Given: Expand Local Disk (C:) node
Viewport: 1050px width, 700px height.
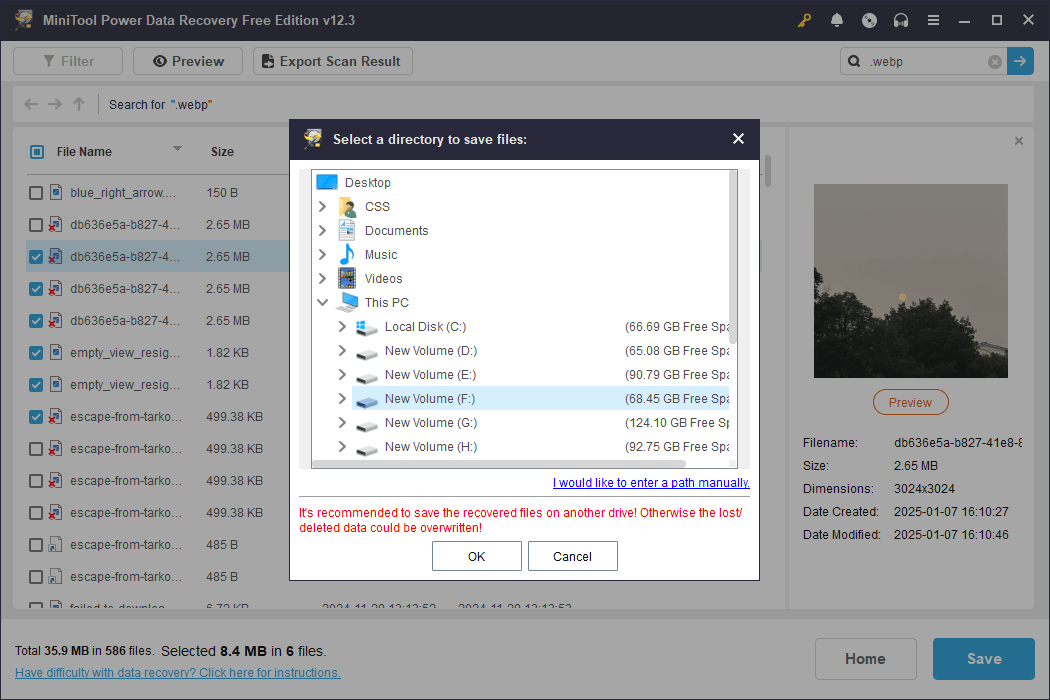Looking at the screenshot, I should [342, 327].
